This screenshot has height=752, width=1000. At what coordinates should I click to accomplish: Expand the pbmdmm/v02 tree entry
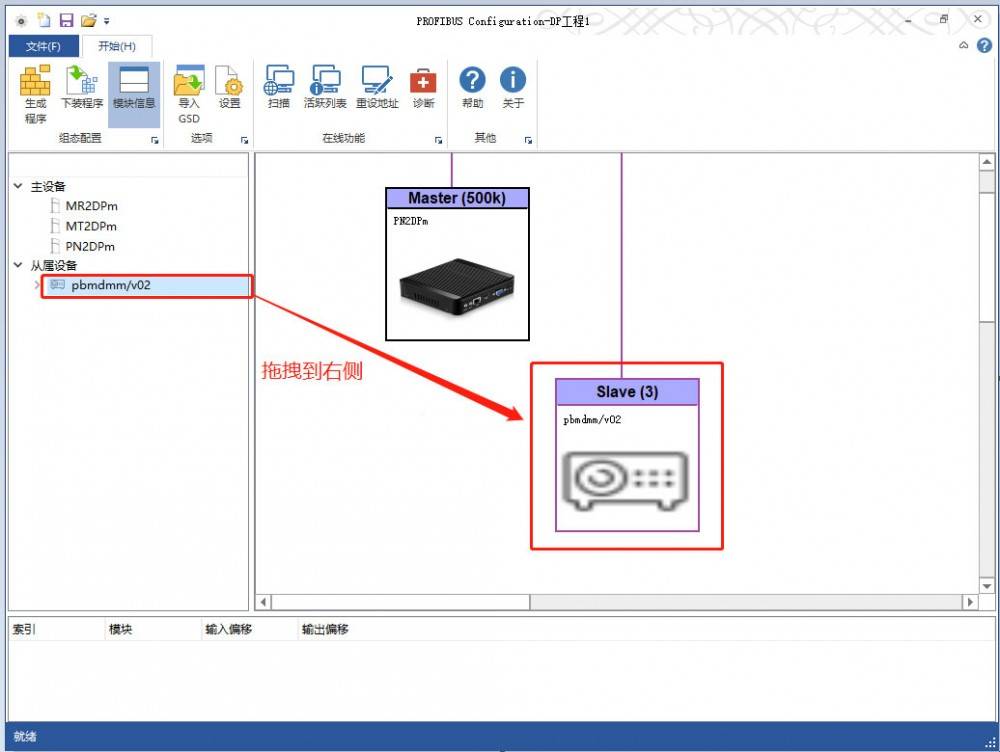(x=36, y=285)
